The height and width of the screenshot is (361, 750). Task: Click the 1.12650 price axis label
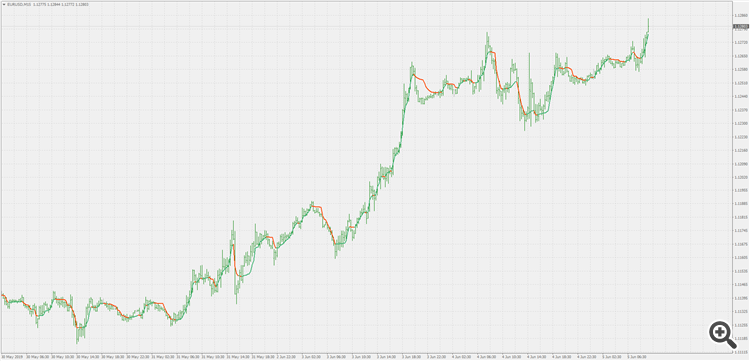click(x=741, y=56)
